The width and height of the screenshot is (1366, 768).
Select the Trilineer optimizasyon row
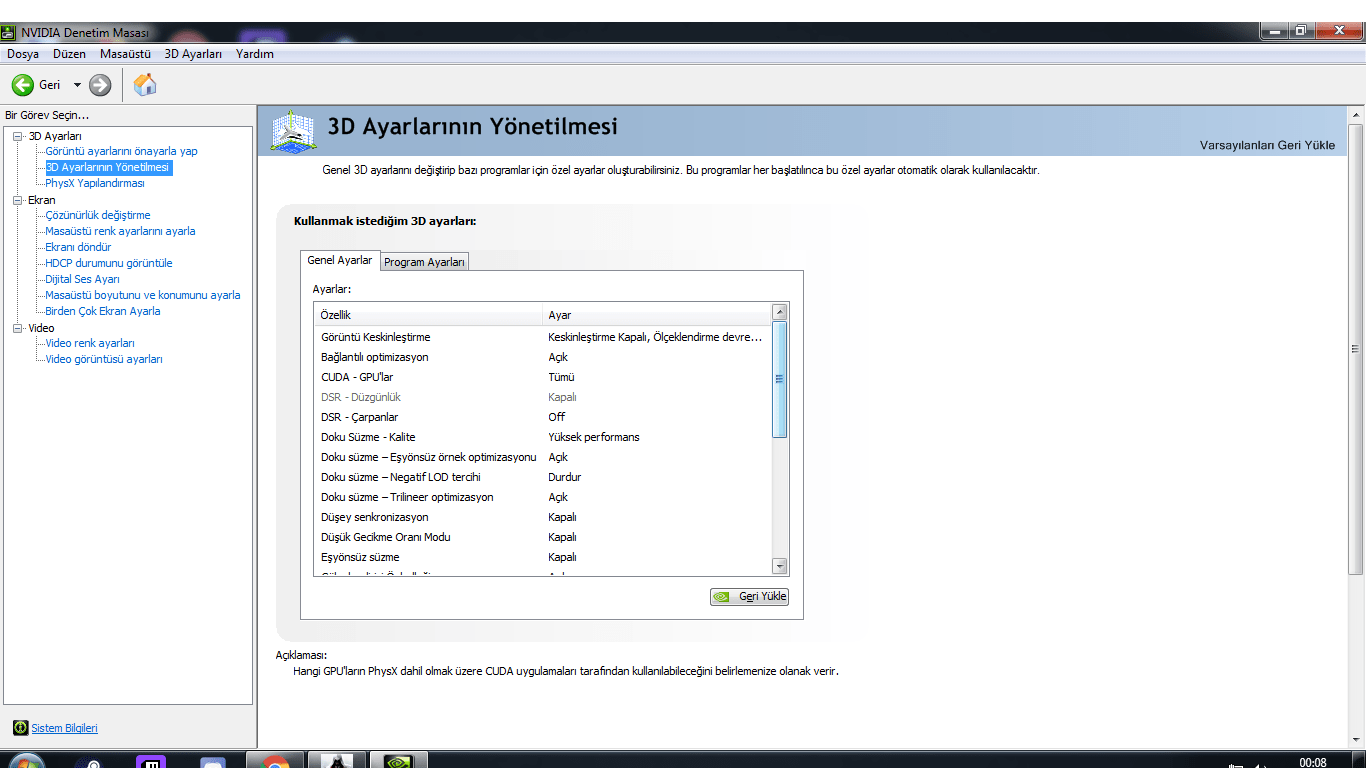(x=543, y=497)
